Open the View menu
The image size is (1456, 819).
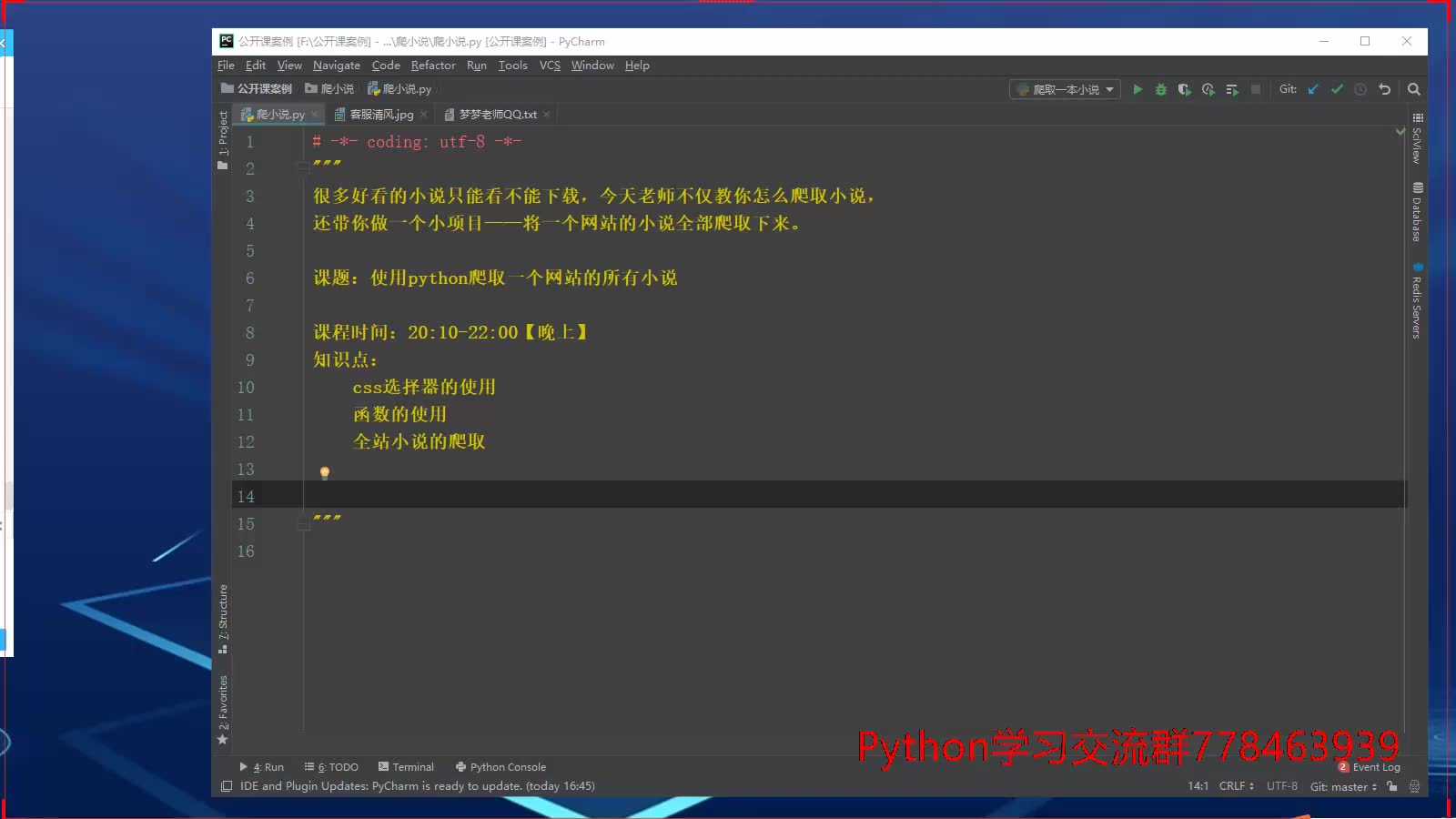click(x=289, y=66)
